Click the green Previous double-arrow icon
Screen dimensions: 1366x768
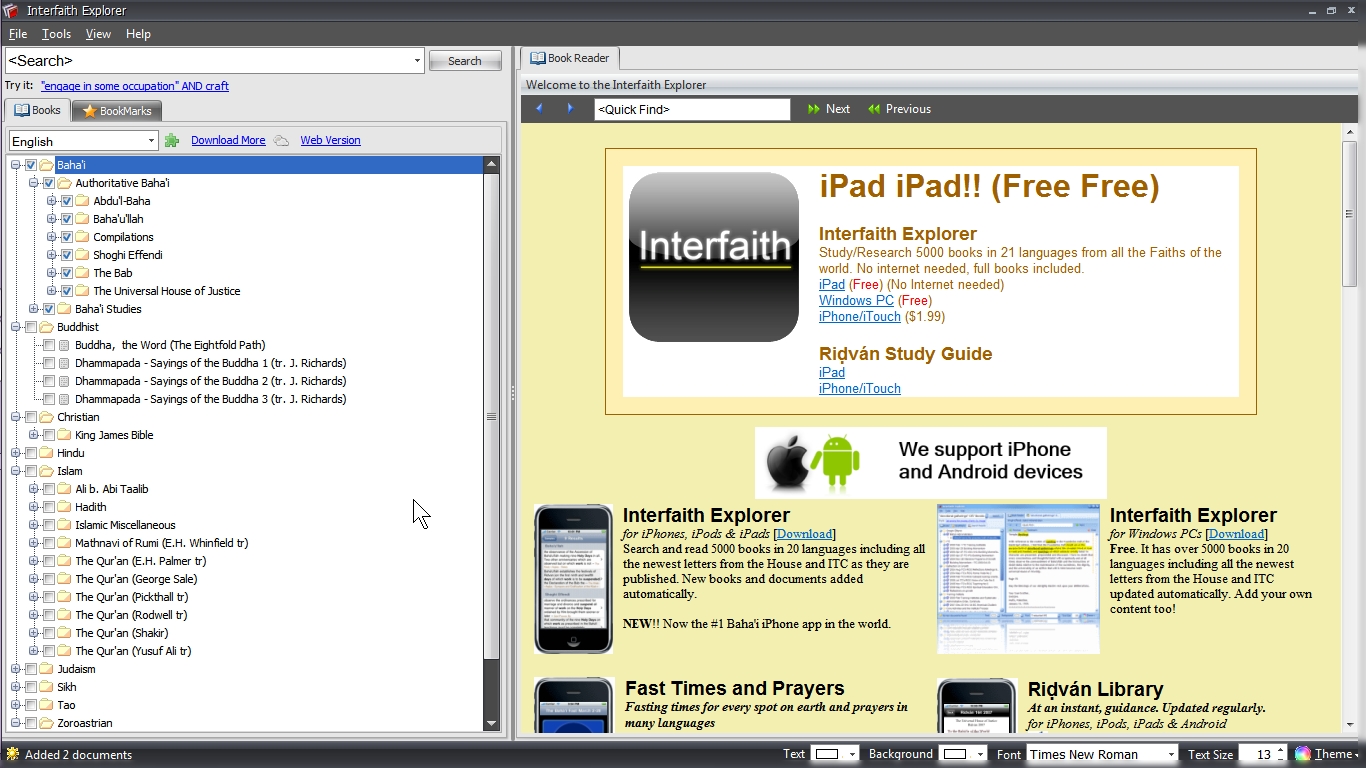click(x=874, y=108)
